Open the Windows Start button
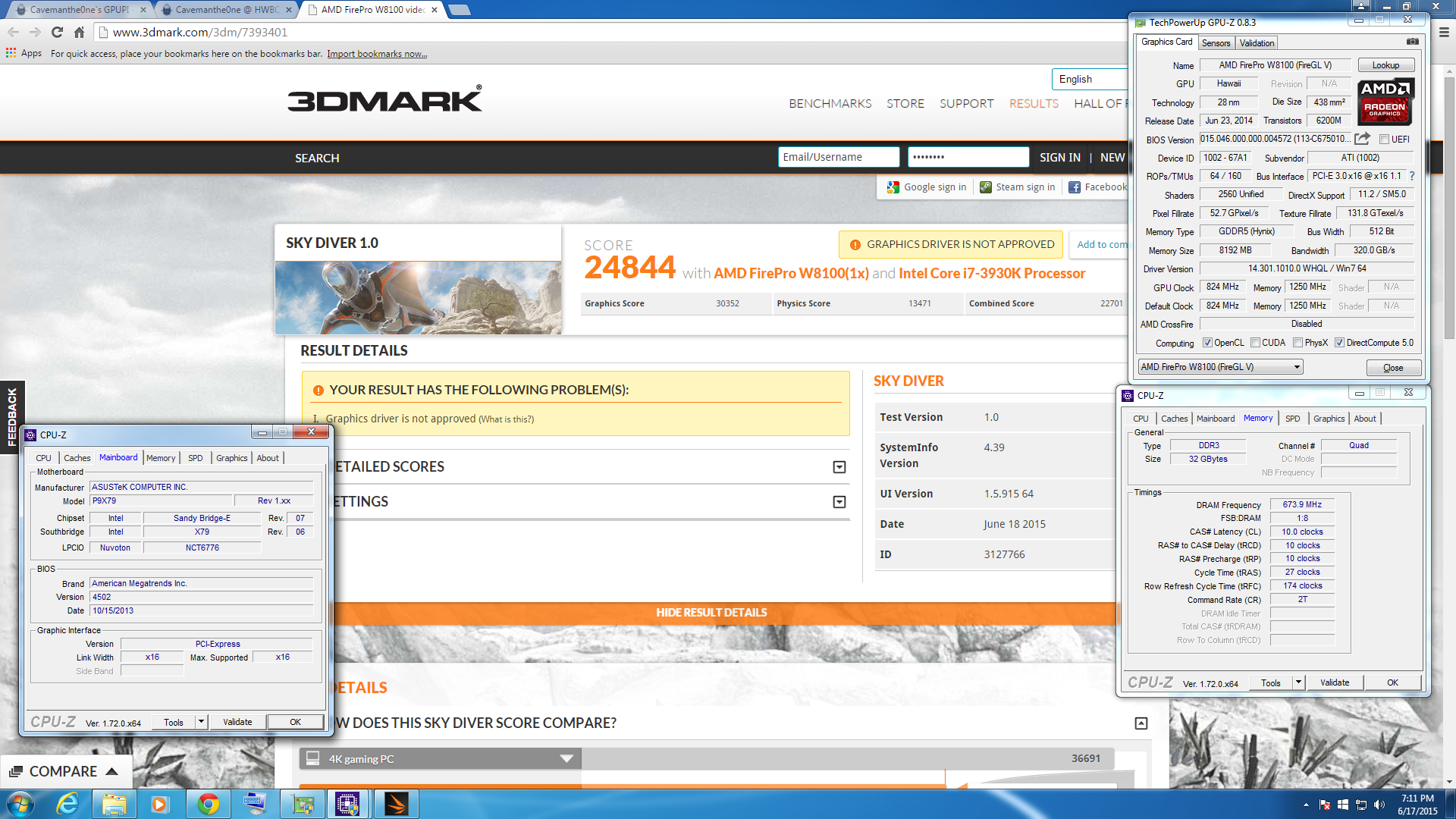Screen dimensions: 1456x819 (20, 804)
